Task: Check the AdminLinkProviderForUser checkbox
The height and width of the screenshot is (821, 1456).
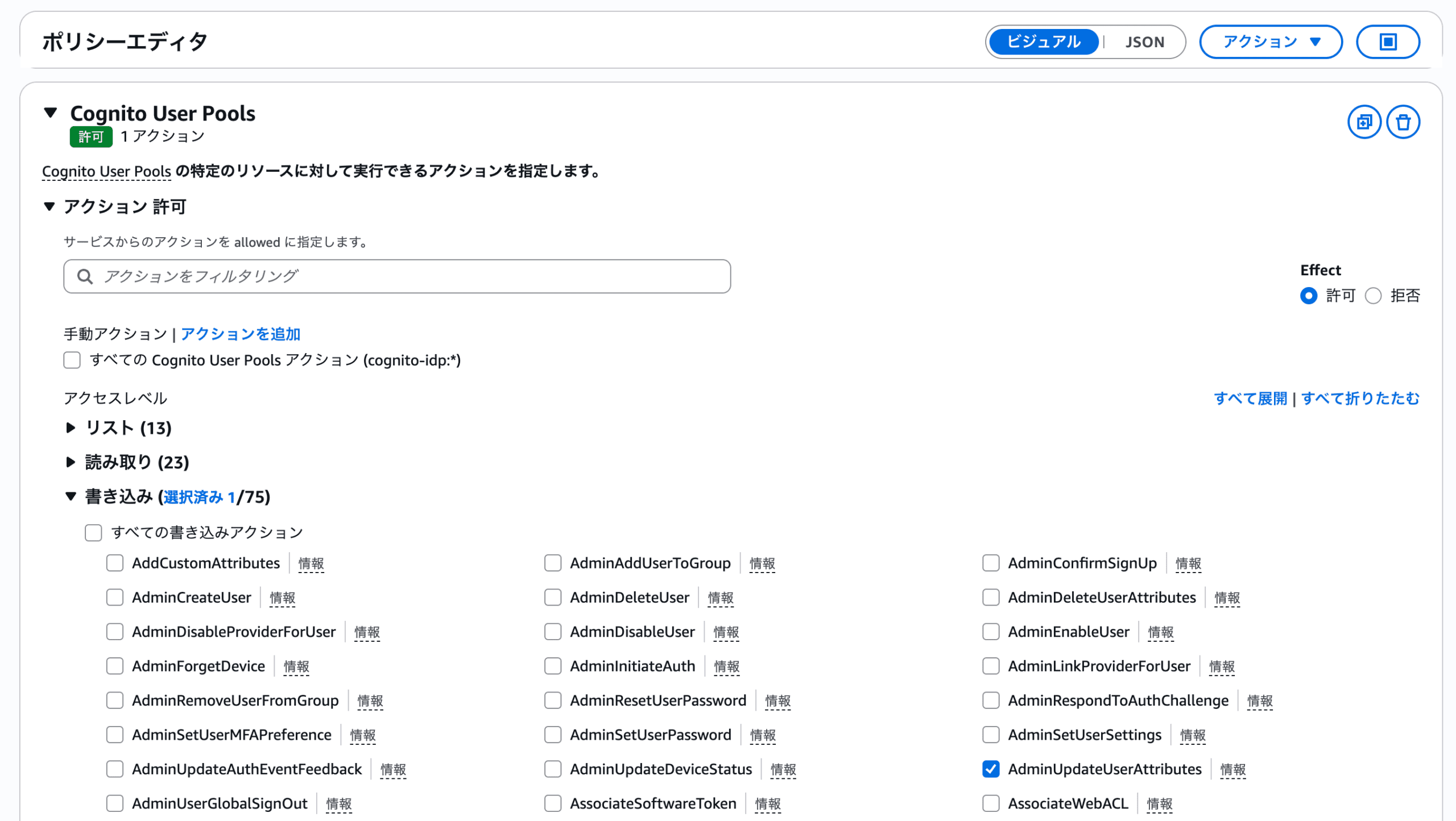Action: [x=991, y=666]
